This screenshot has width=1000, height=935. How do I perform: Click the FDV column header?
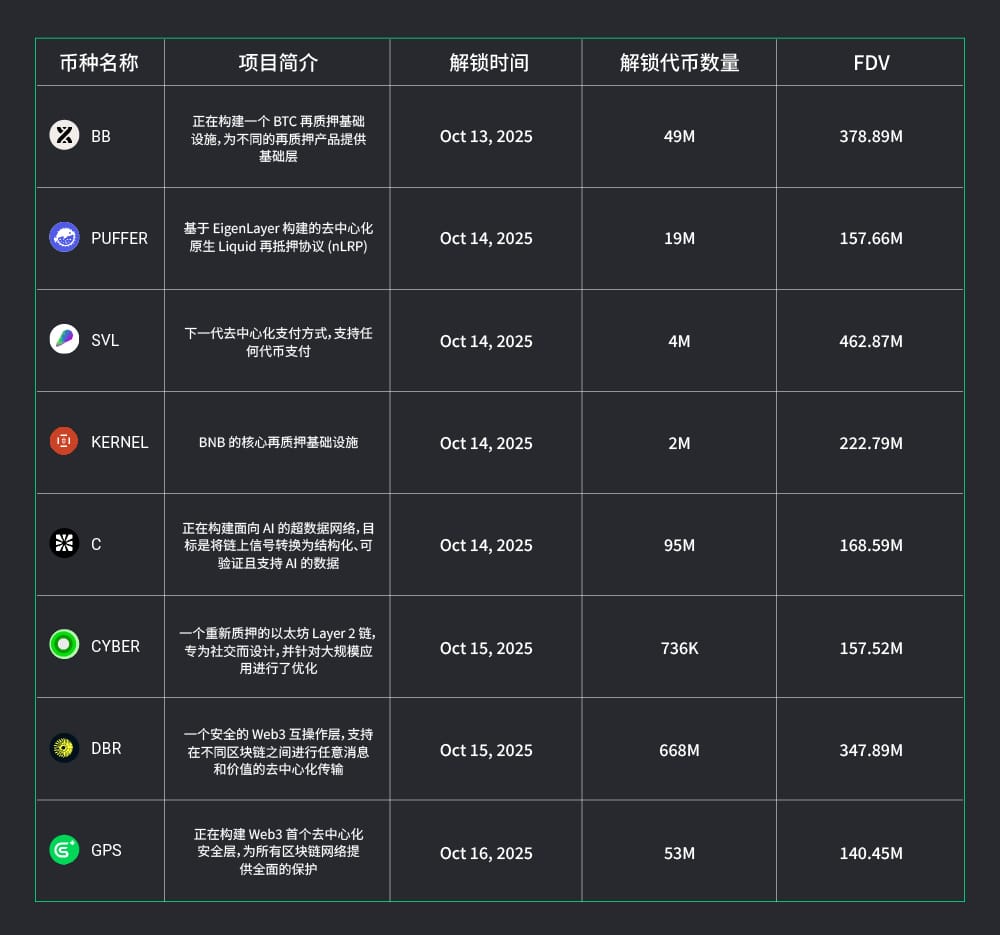click(x=871, y=63)
